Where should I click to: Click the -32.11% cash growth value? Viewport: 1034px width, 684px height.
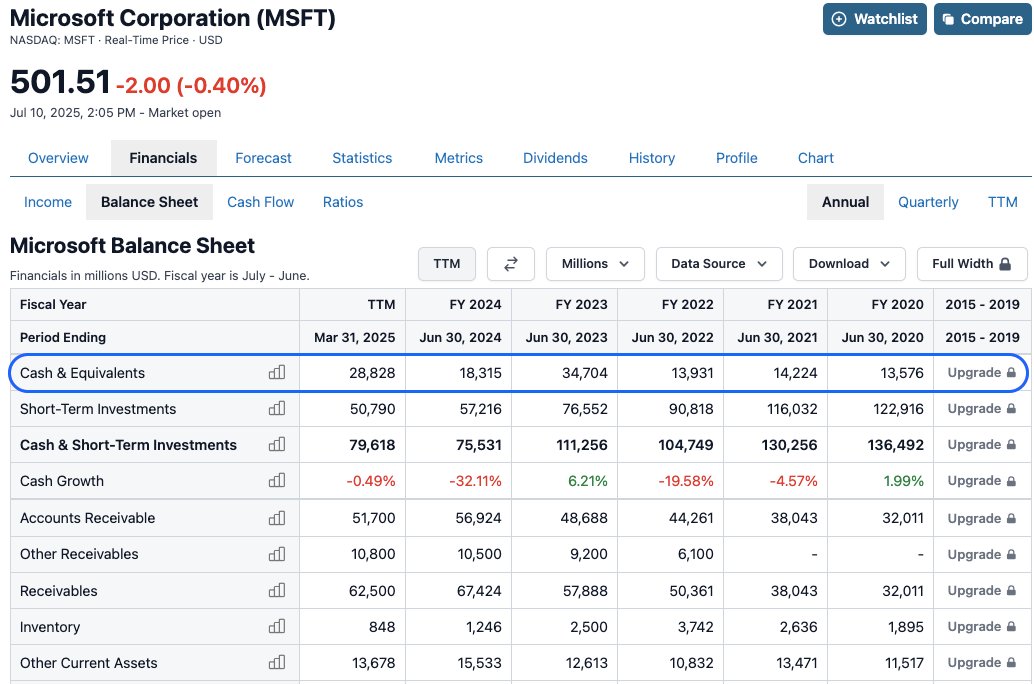tap(475, 481)
